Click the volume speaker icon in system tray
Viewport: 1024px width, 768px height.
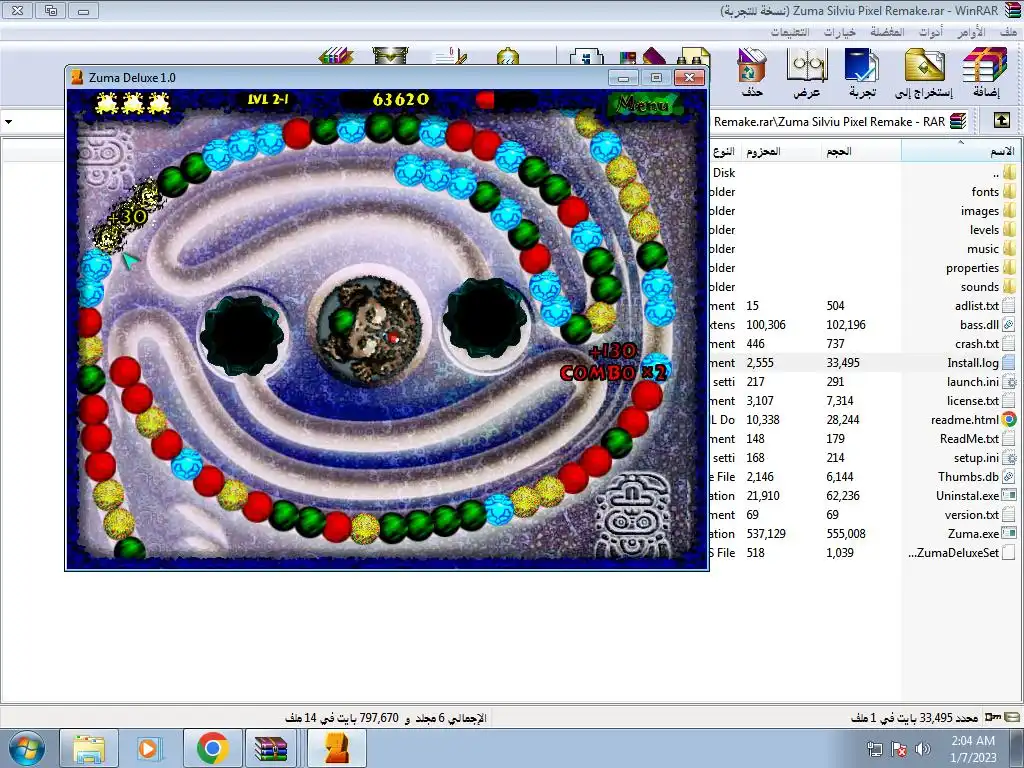(923, 749)
